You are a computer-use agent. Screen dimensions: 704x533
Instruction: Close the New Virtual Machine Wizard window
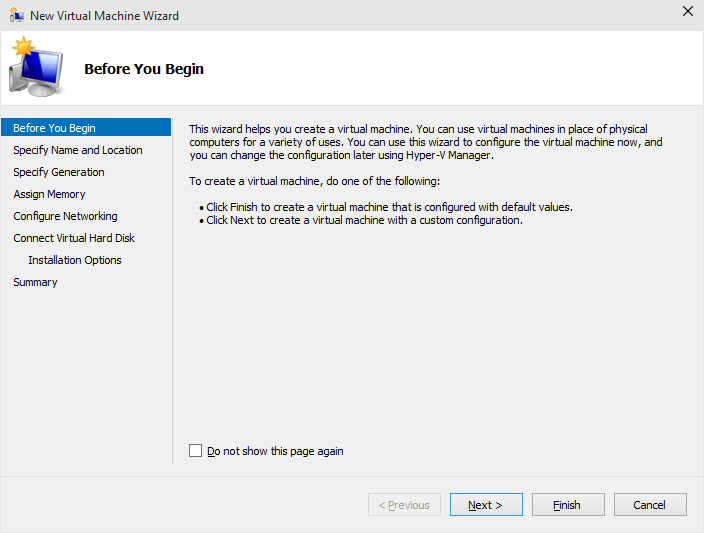coord(687,12)
